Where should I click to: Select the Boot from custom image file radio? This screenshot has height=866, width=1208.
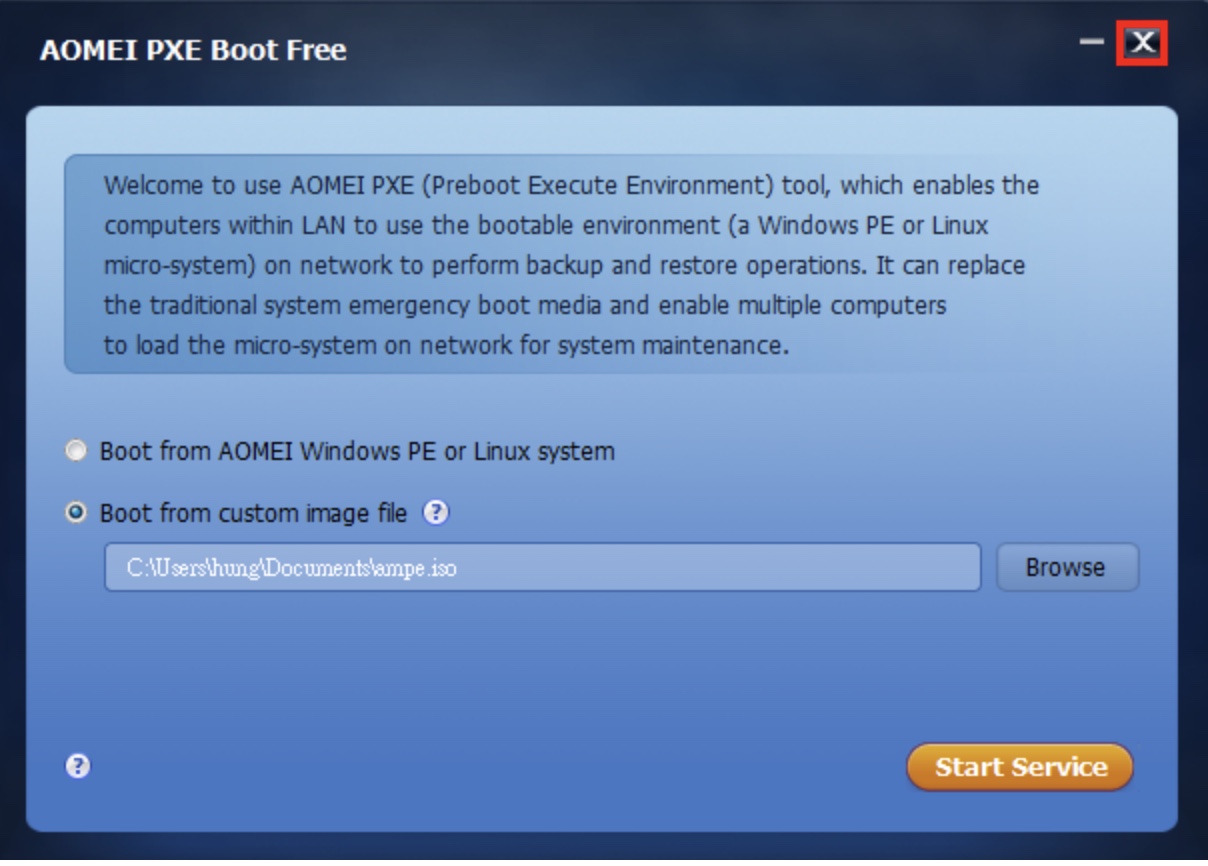tap(76, 513)
